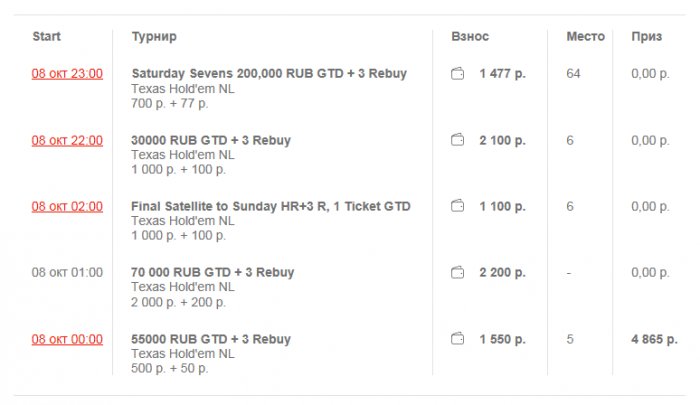Select Saturday Sevens 200,000 RUB GTD title

pyautogui.click(x=269, y=74)
